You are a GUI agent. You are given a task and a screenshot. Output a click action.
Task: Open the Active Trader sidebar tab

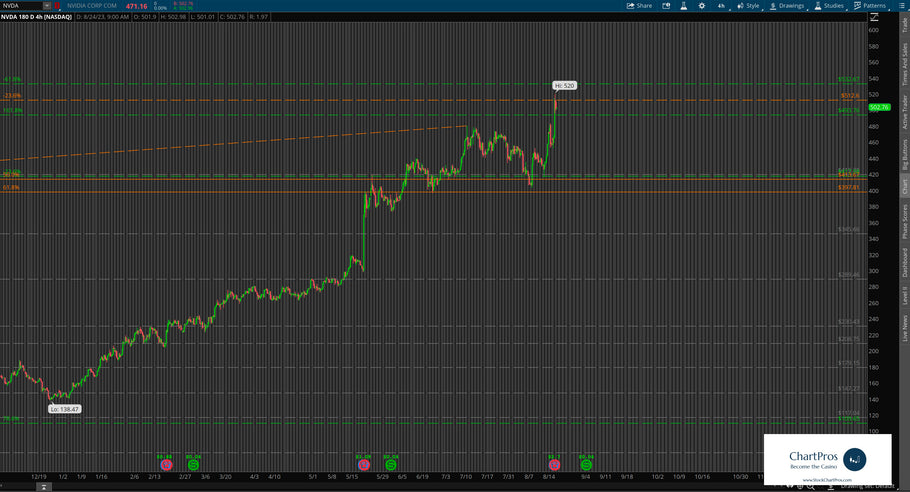point(905,112)
